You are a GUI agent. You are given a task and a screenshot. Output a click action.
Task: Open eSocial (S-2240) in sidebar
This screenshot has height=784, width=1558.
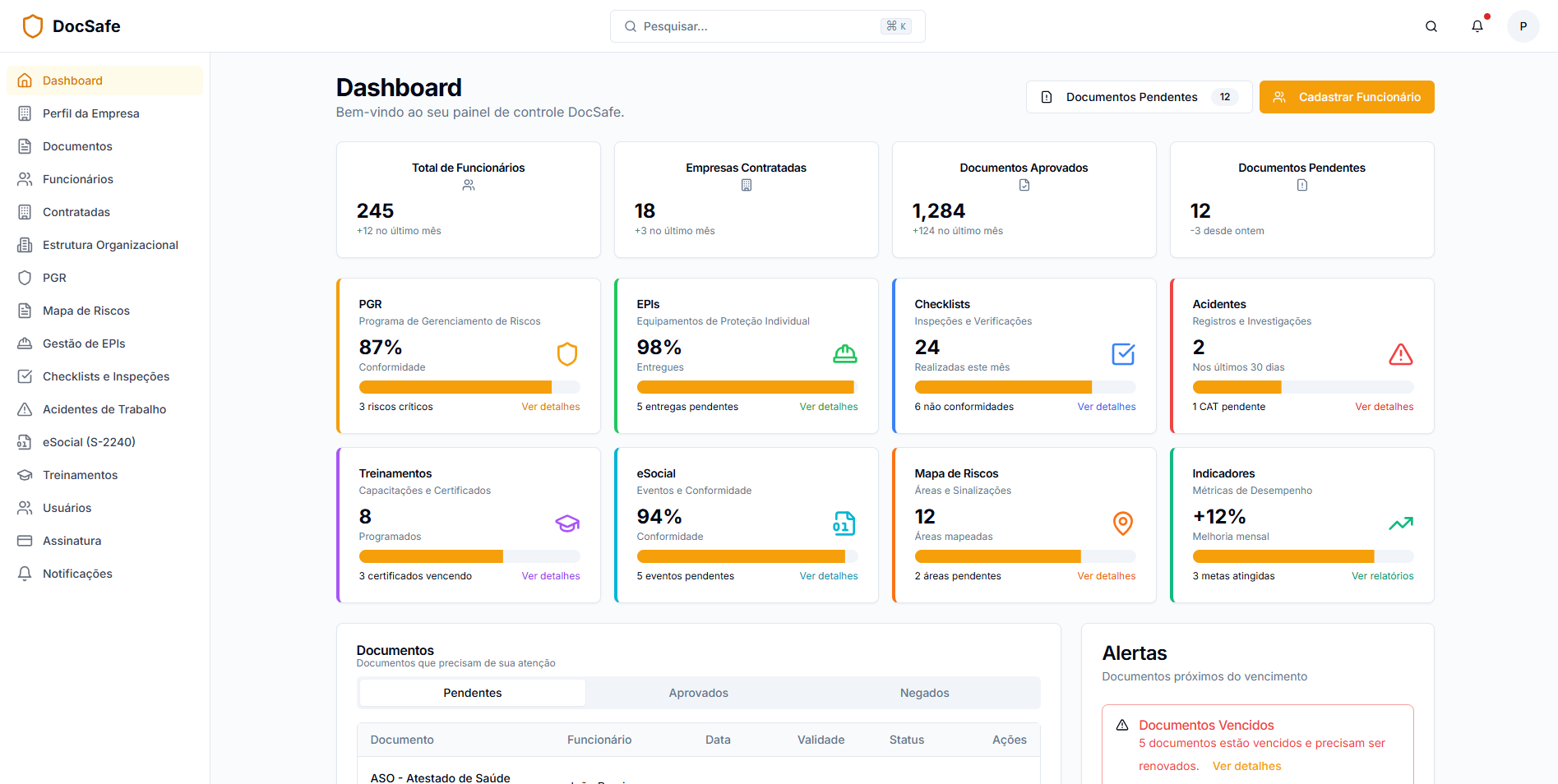104,442
